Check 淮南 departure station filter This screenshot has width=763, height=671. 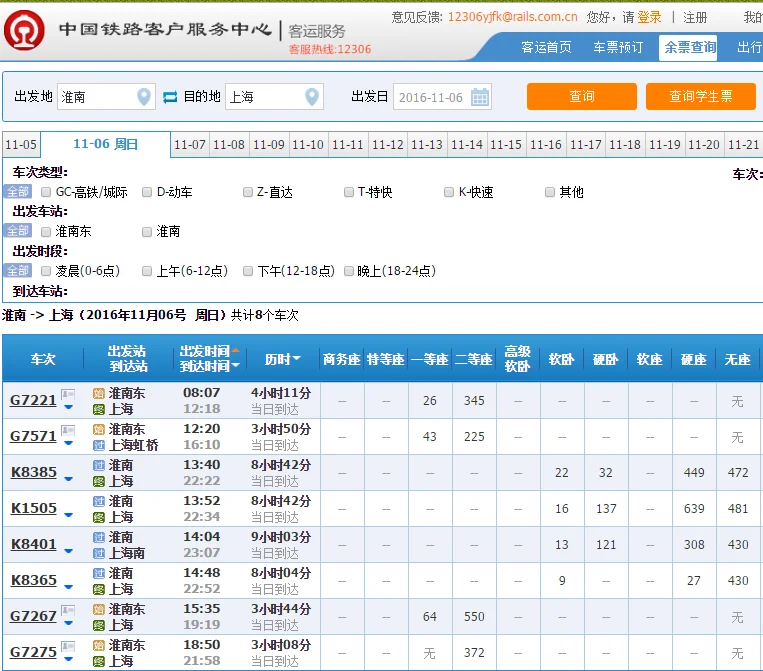[x=146, y=232]
